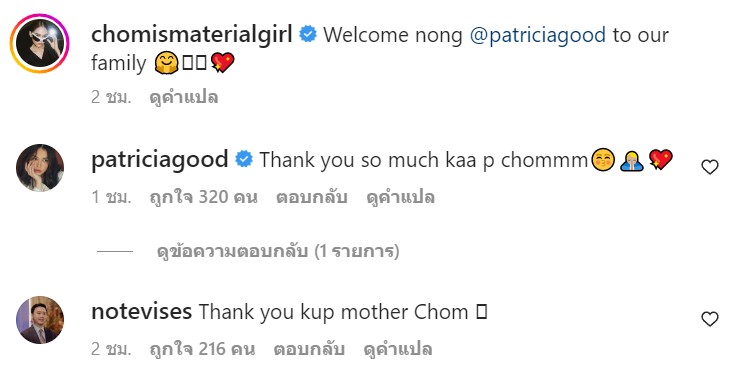
Task: Open patriciagood username profile
Action: (160, 160)
